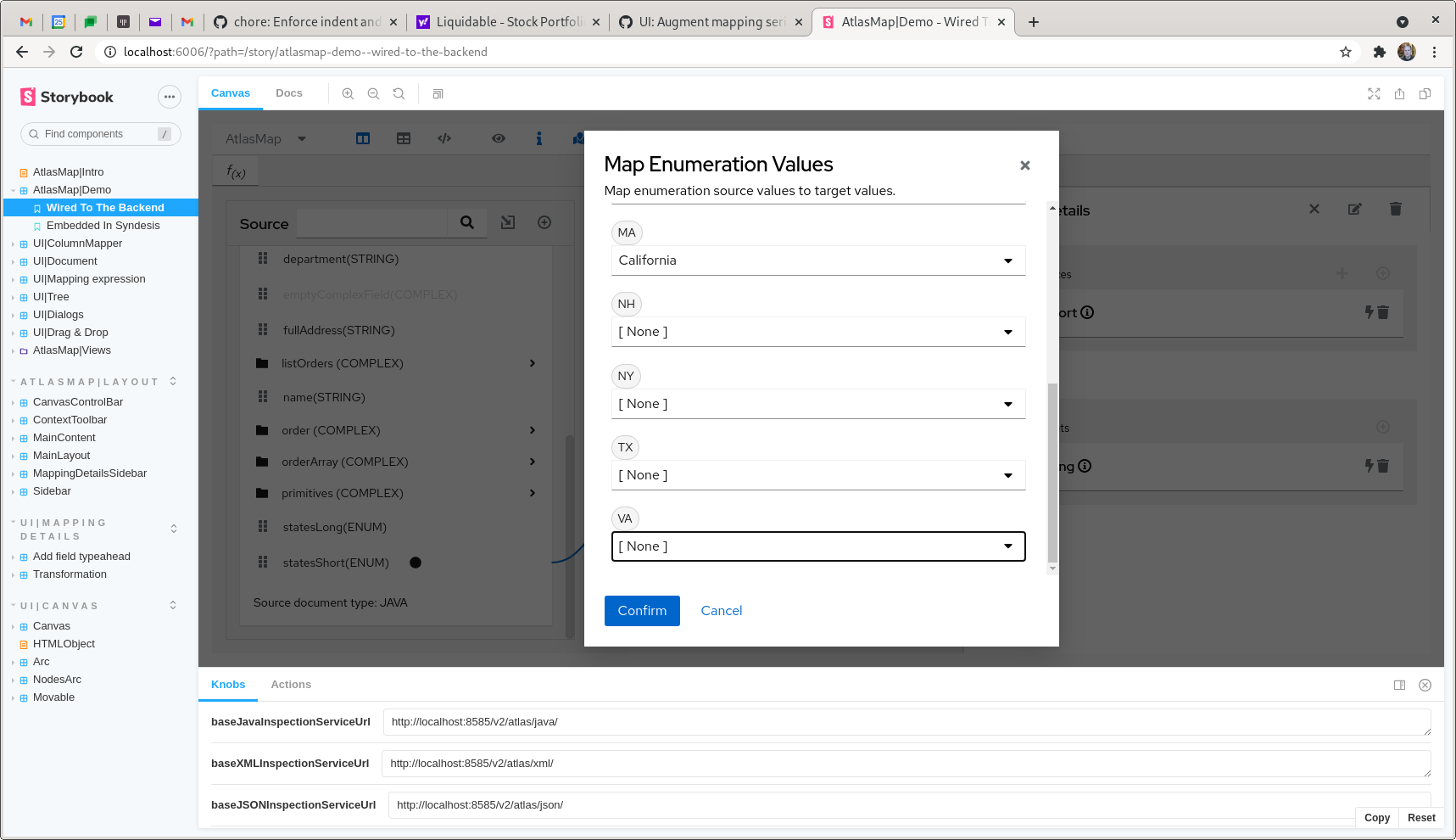Enter fullscreen with the expand icon top right
The image size is (1456, 840).
pyautogui.click(x=1374, y=94)
